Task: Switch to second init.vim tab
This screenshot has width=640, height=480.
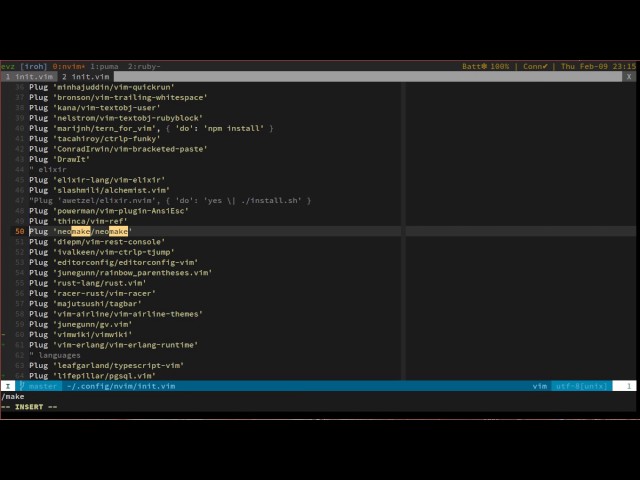Action: [86, 77]
